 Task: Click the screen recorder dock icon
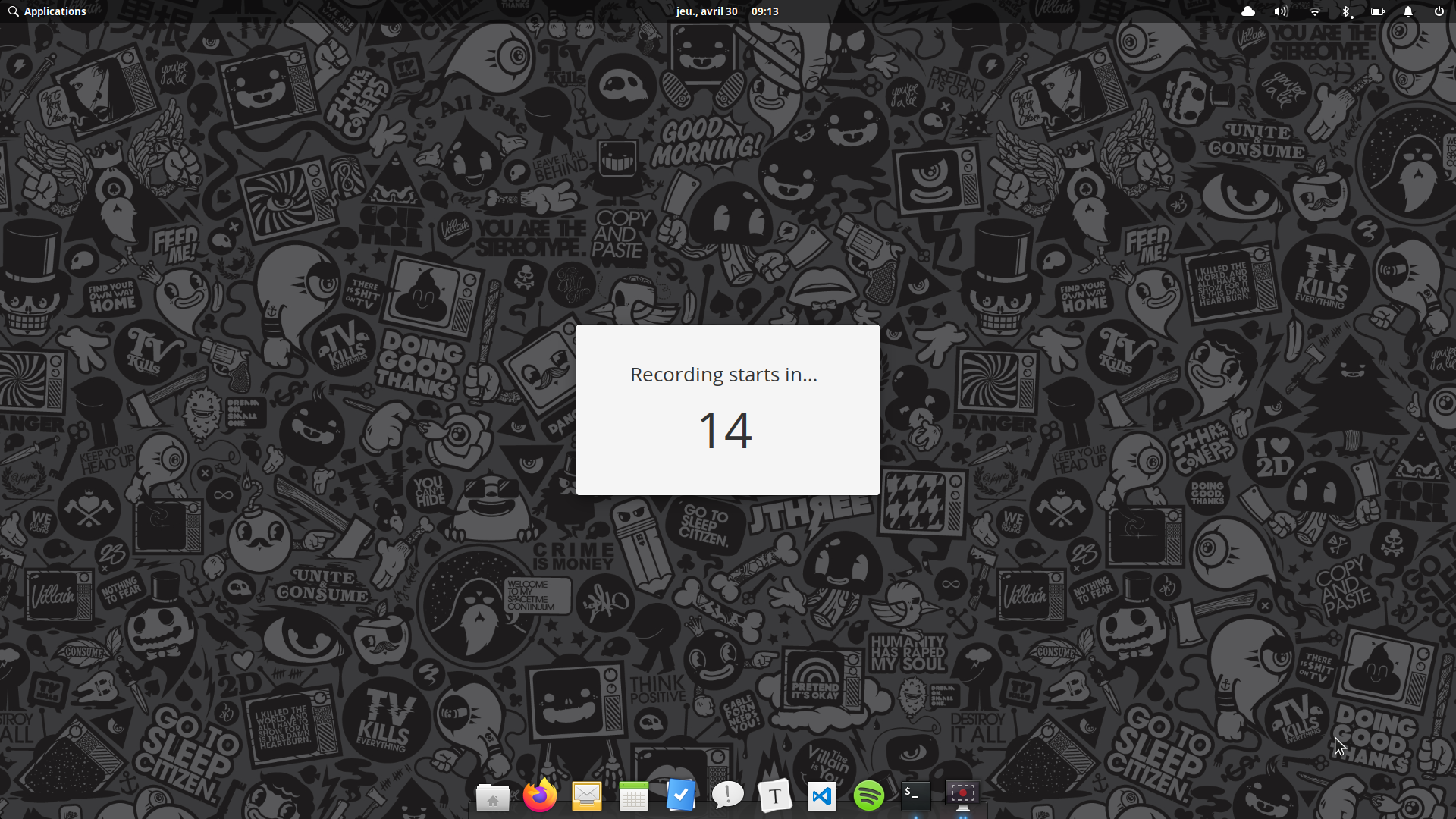pos(962,794)
